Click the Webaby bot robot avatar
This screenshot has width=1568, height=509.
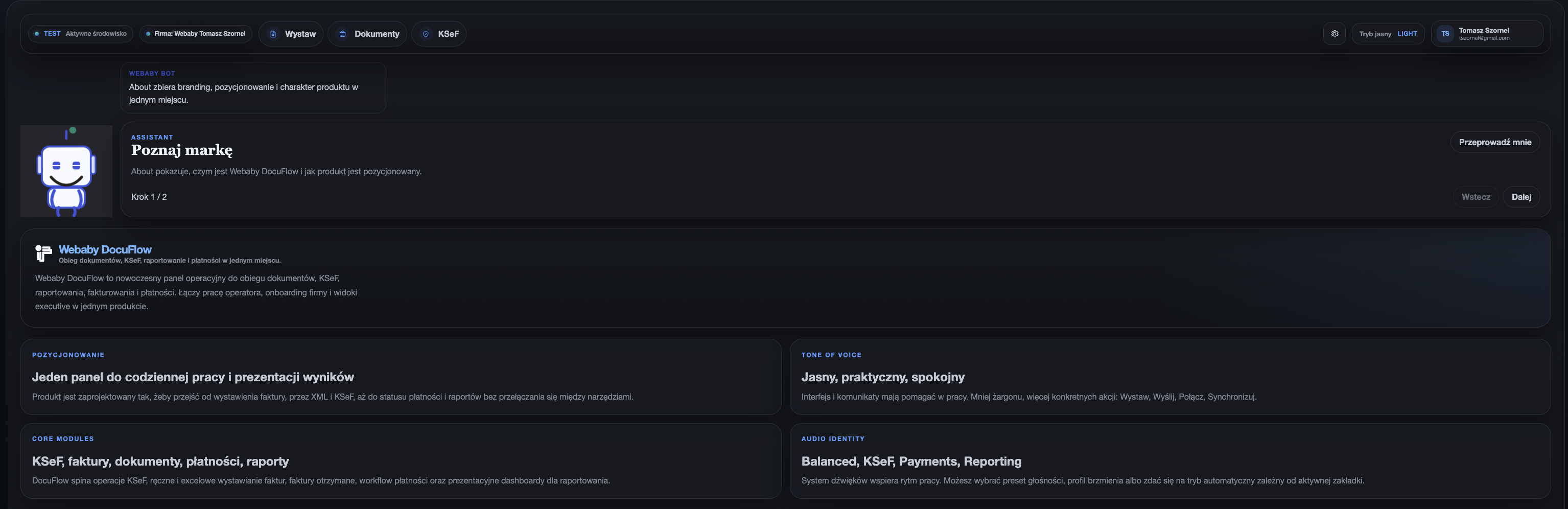pyautogui.click(x=66, y=171)
